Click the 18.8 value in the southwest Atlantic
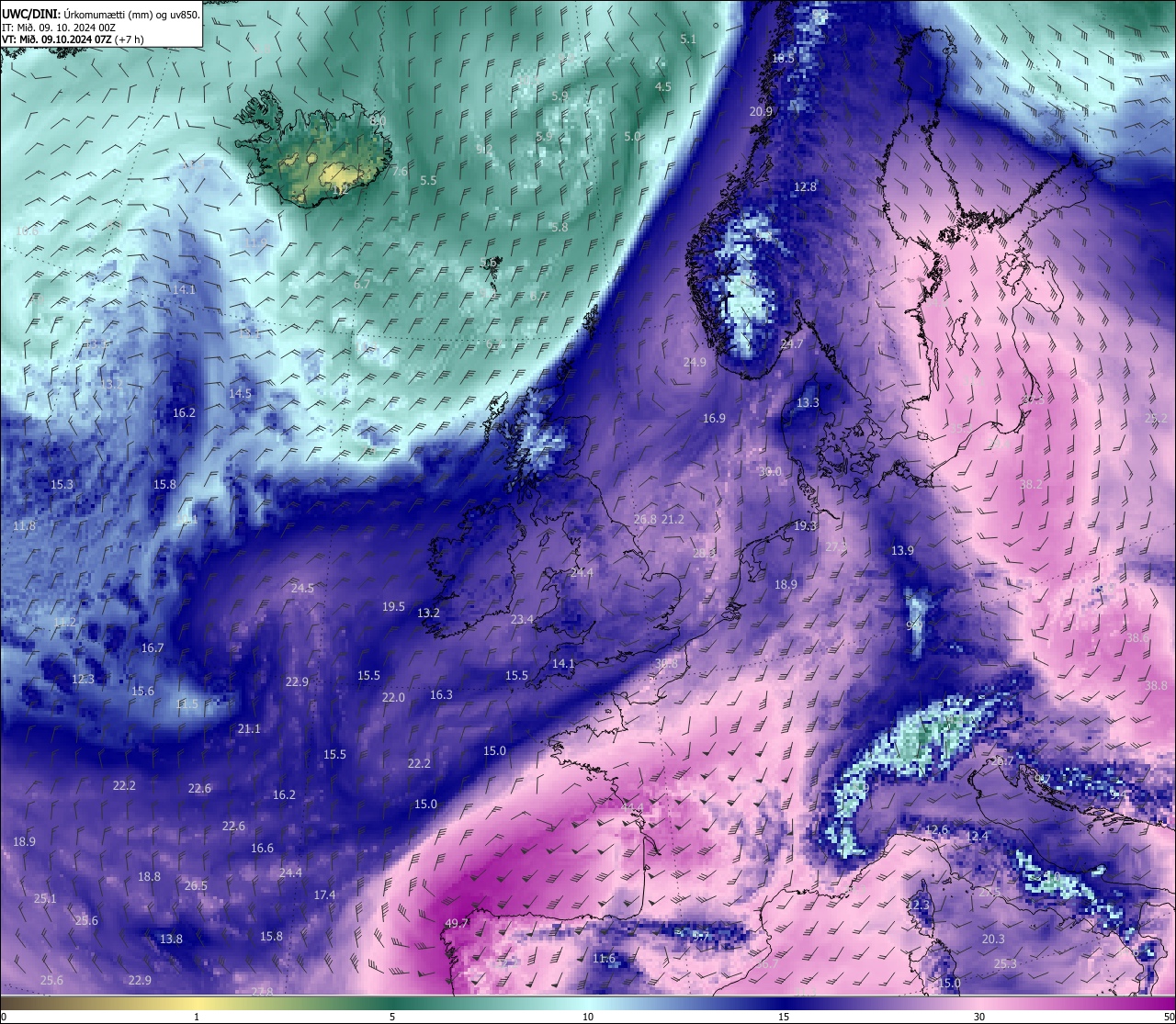 click(149, 876)
